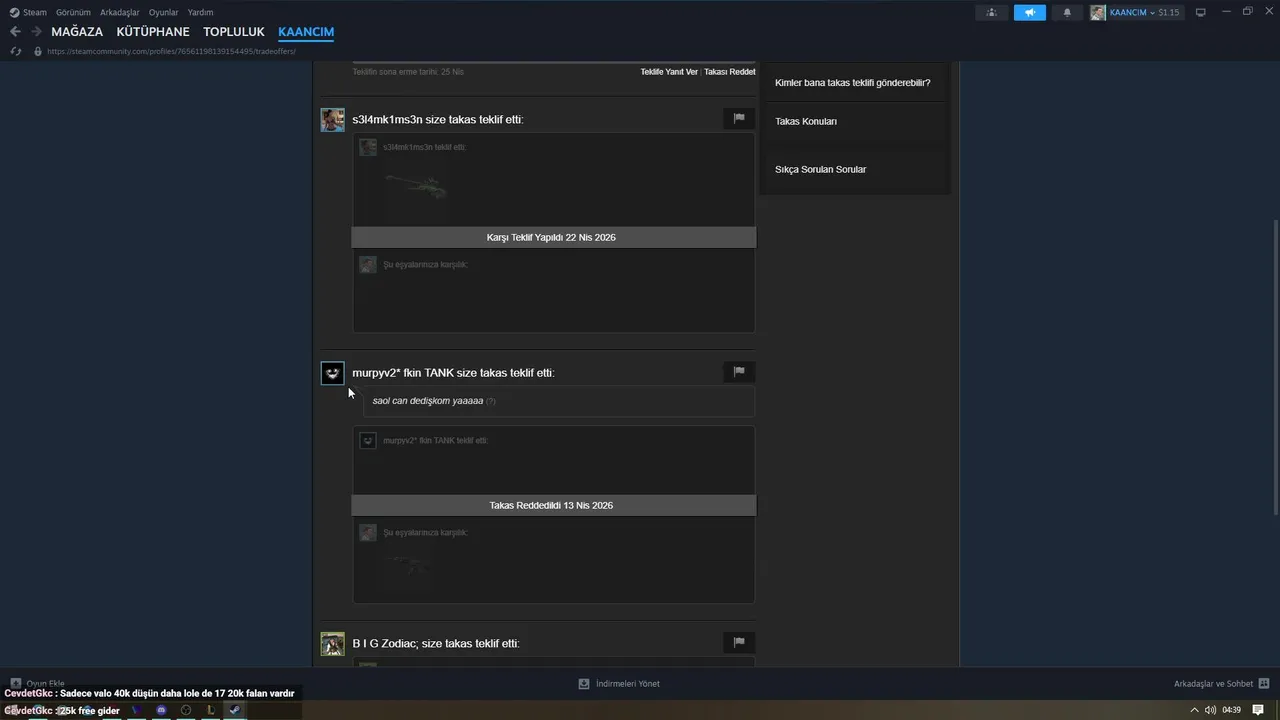Open the blue megaphone announcements button
This screenshot has height=720, width=1280.
point(1030,12)
